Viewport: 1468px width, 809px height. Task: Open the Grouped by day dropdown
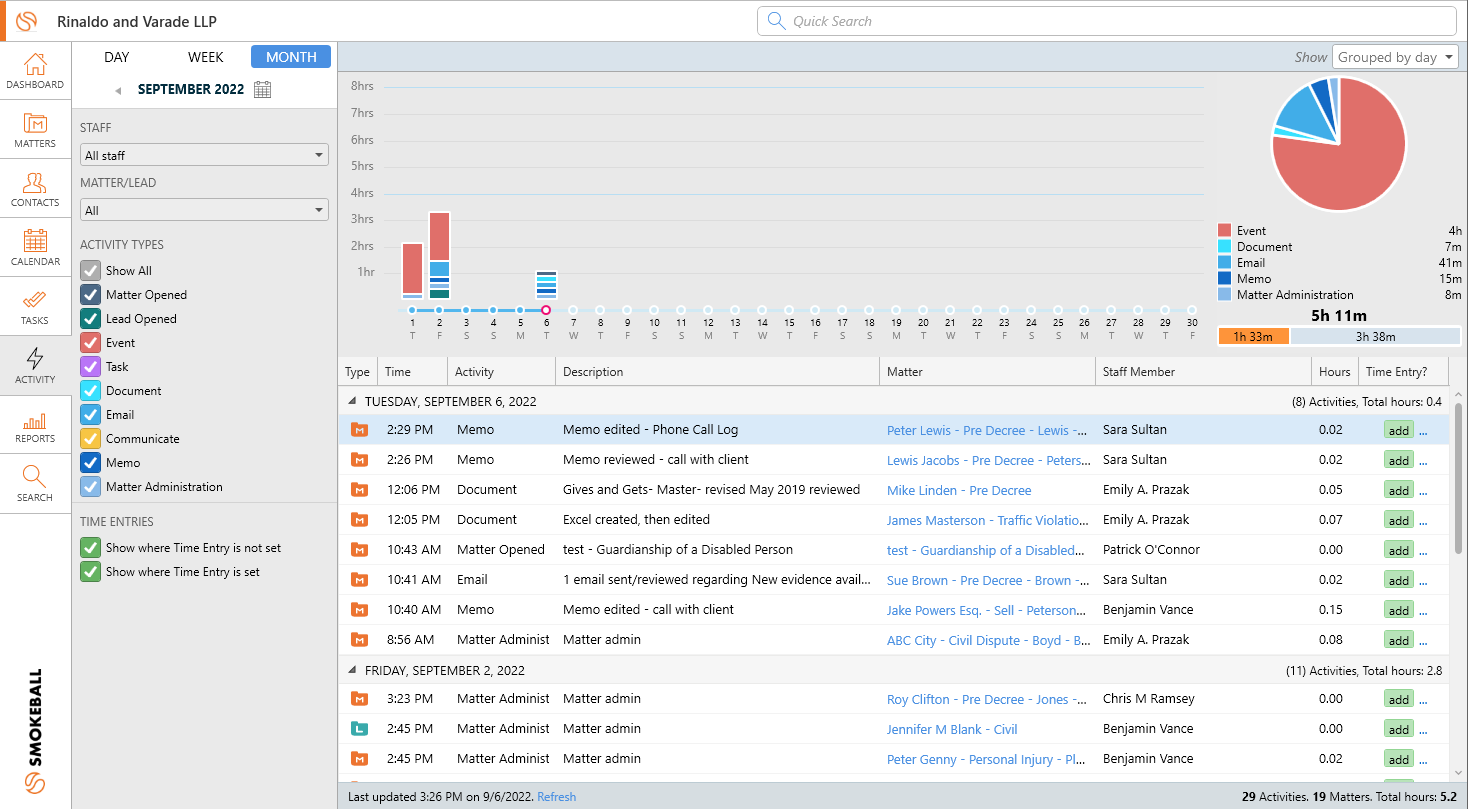pos(1395,57)
